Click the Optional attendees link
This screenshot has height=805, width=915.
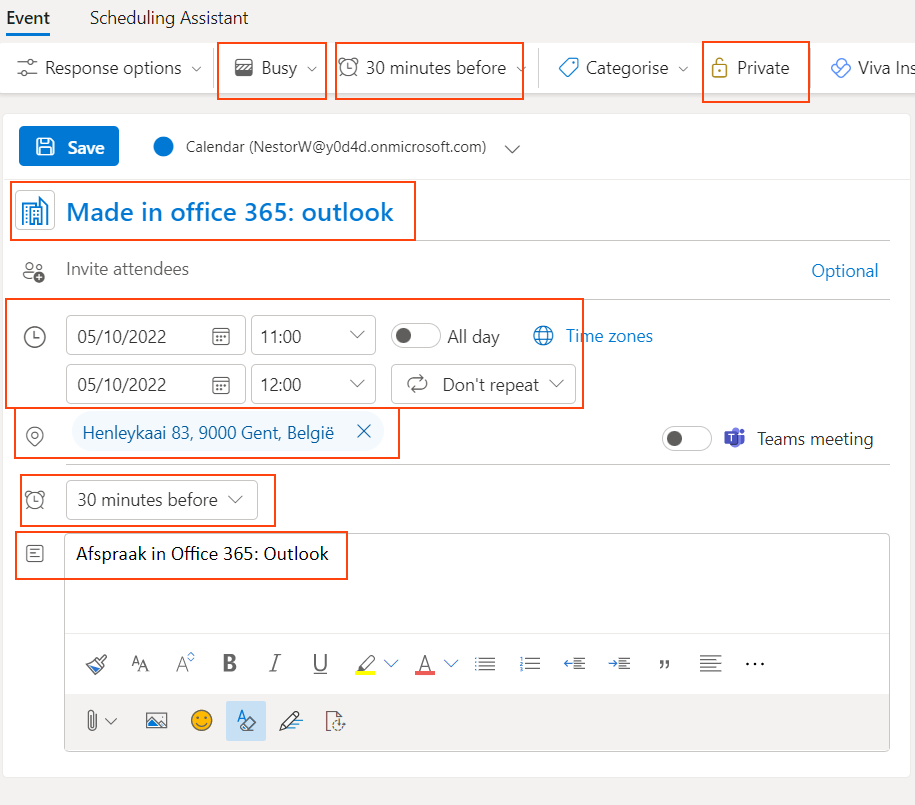point(844,271)
